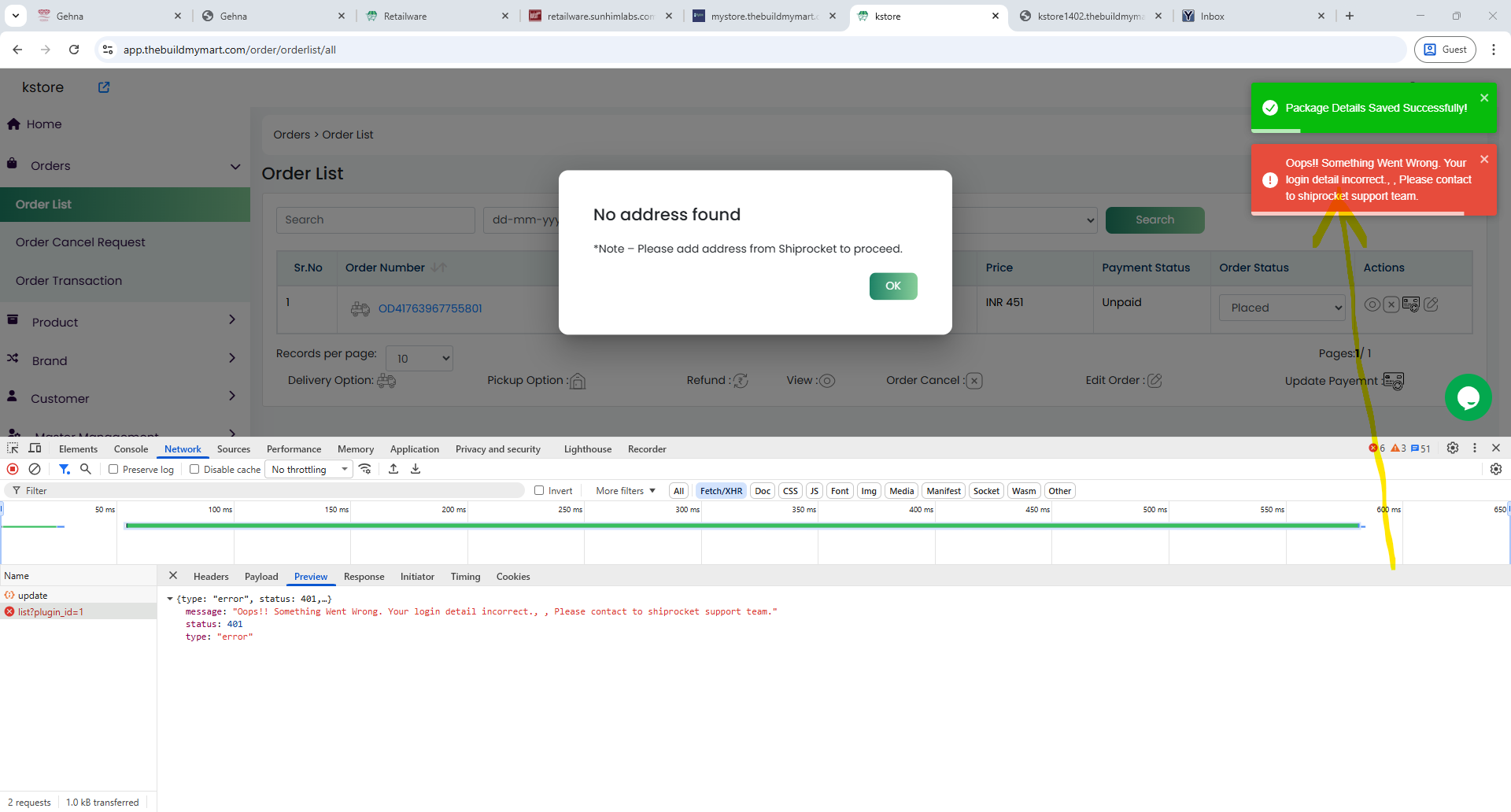Open the Placed order status dropdown
1511x812 pixels.
(x=1282, y=308)
